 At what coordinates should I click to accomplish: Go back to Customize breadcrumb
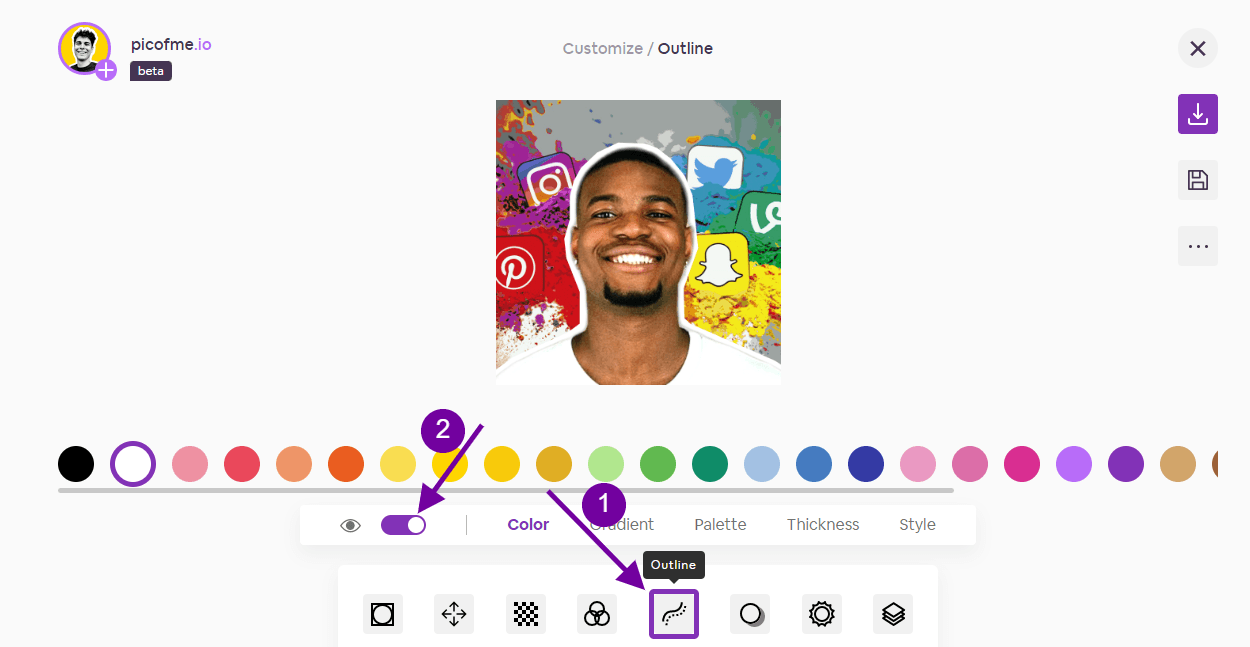point(603,48)
